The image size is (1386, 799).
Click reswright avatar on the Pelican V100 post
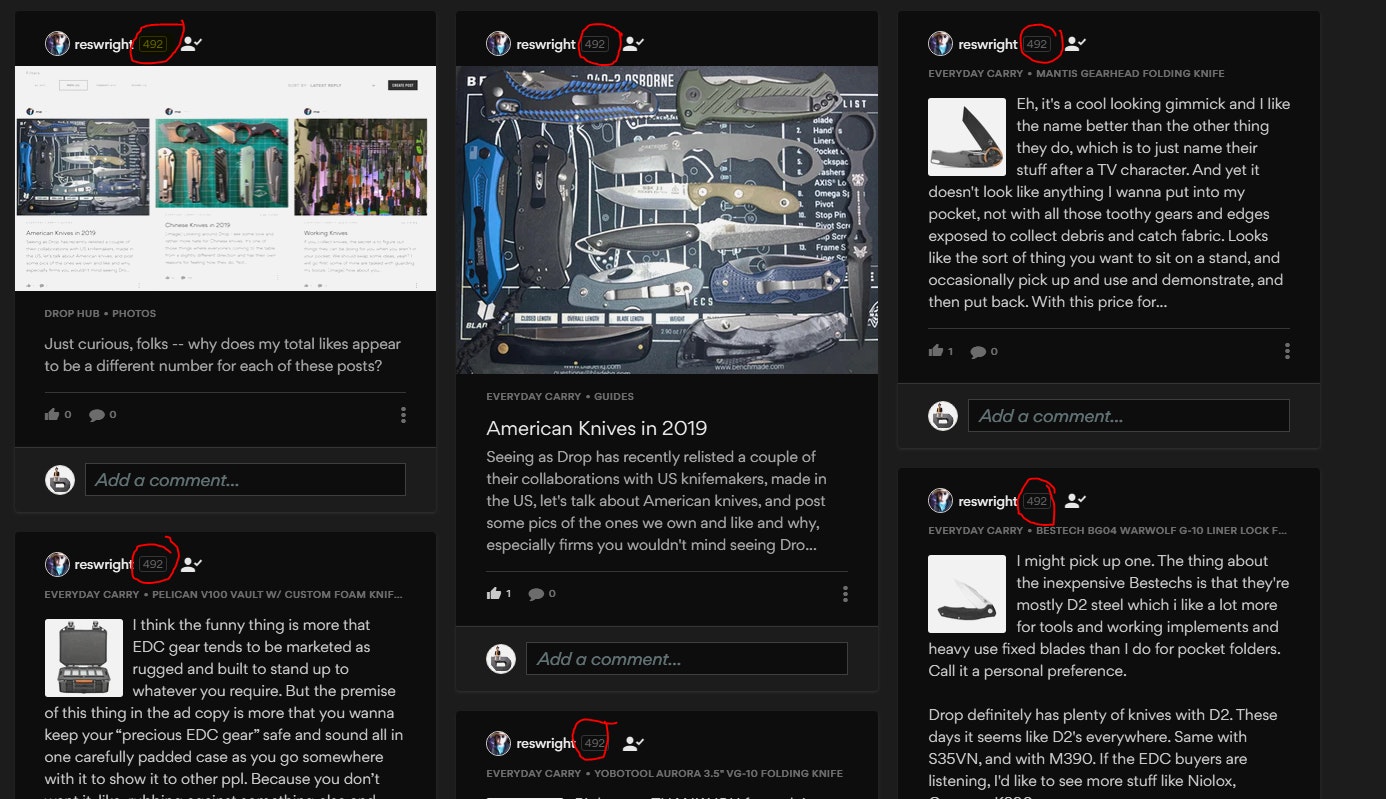57,564
